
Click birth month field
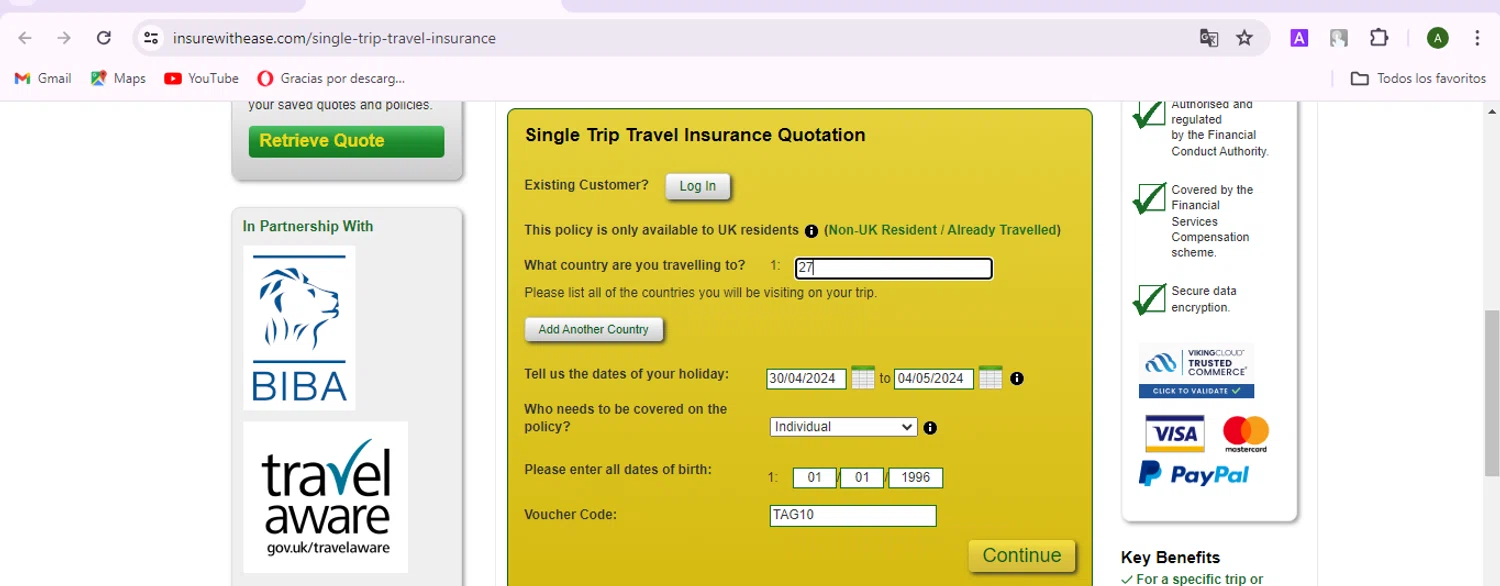[862, 478]
